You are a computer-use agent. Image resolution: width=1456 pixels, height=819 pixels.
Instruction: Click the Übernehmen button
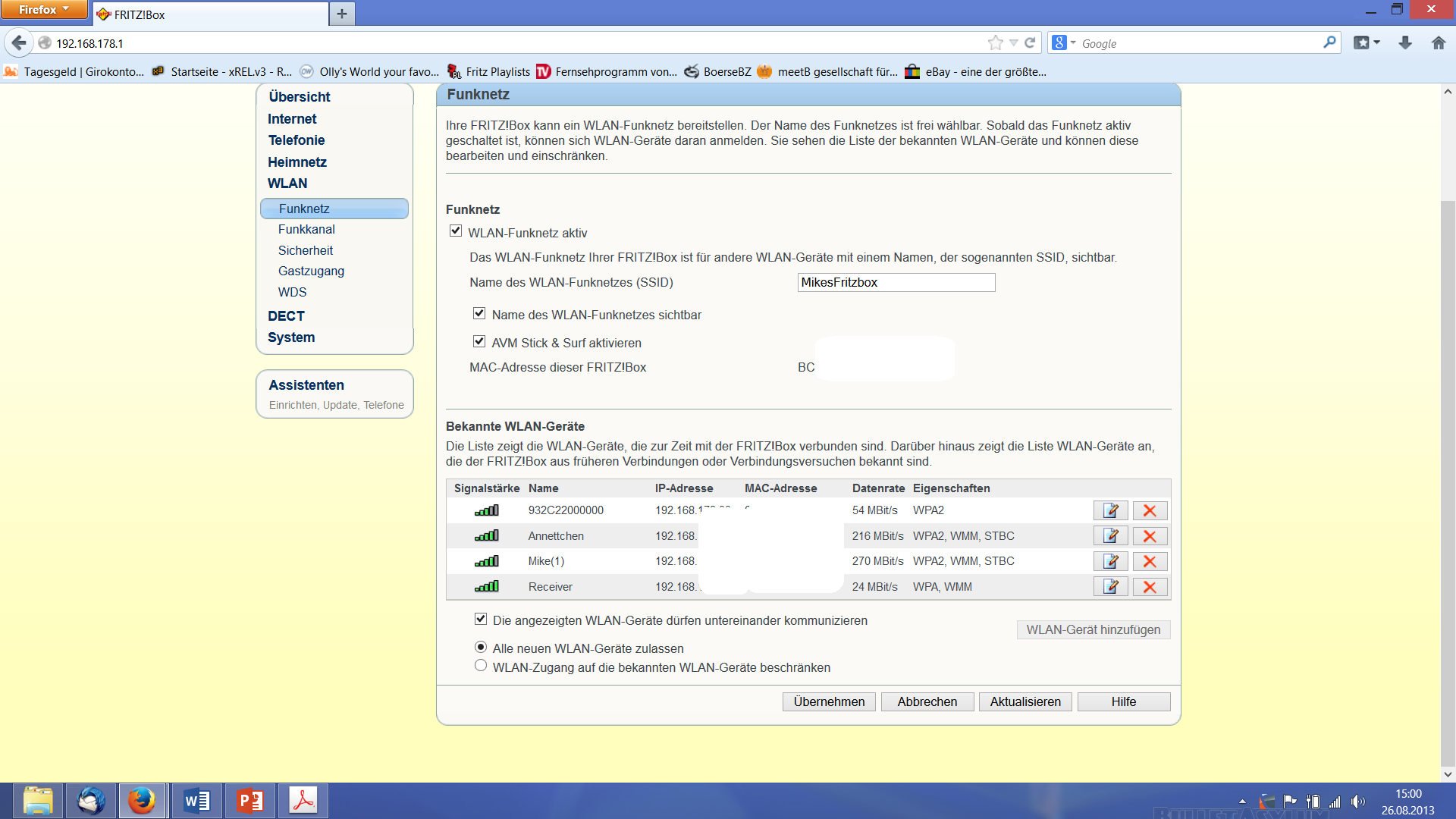click(829, 702)
